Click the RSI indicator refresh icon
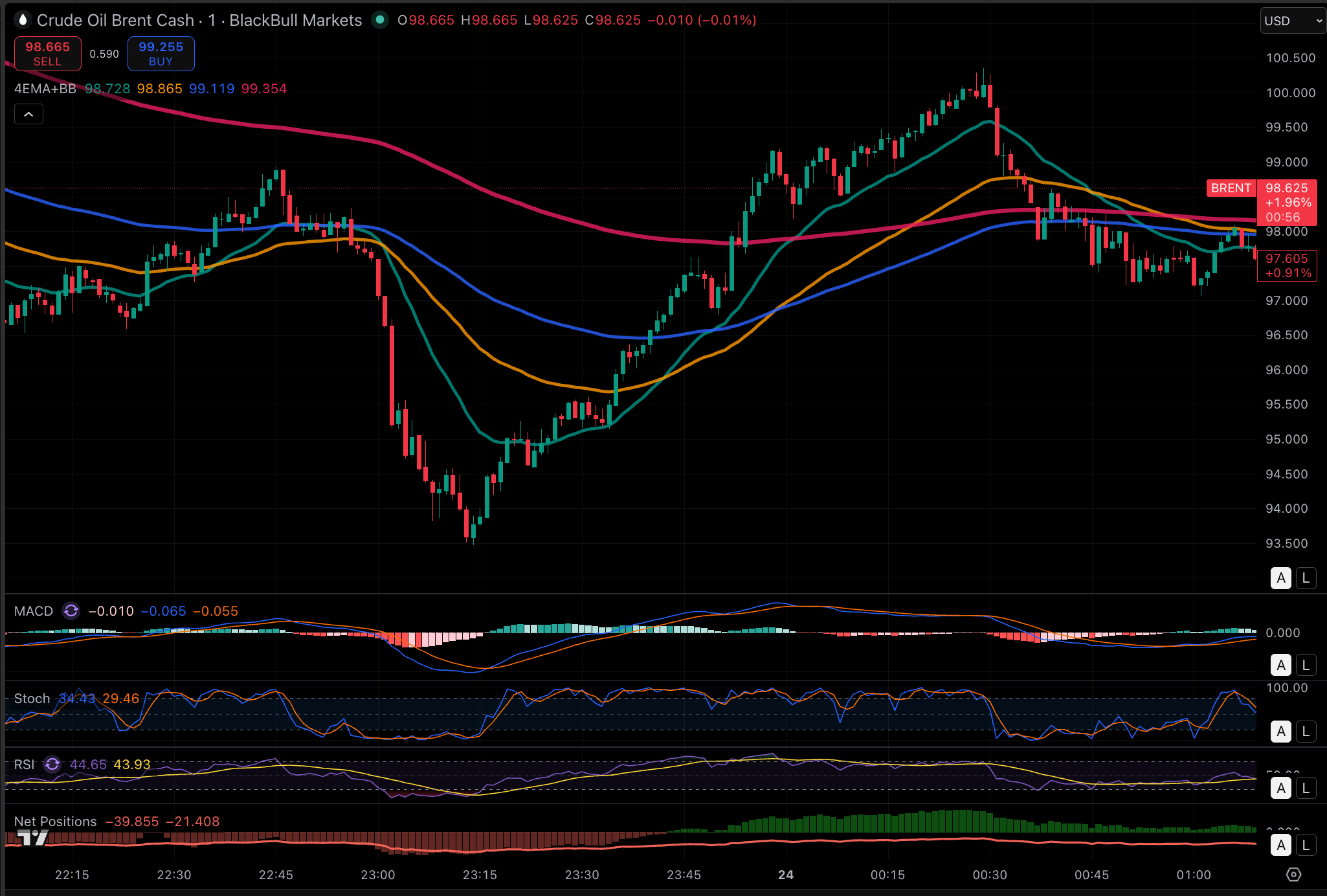Screen dimensions: 1327x896 pyautogui.click(x=52, y=764)
